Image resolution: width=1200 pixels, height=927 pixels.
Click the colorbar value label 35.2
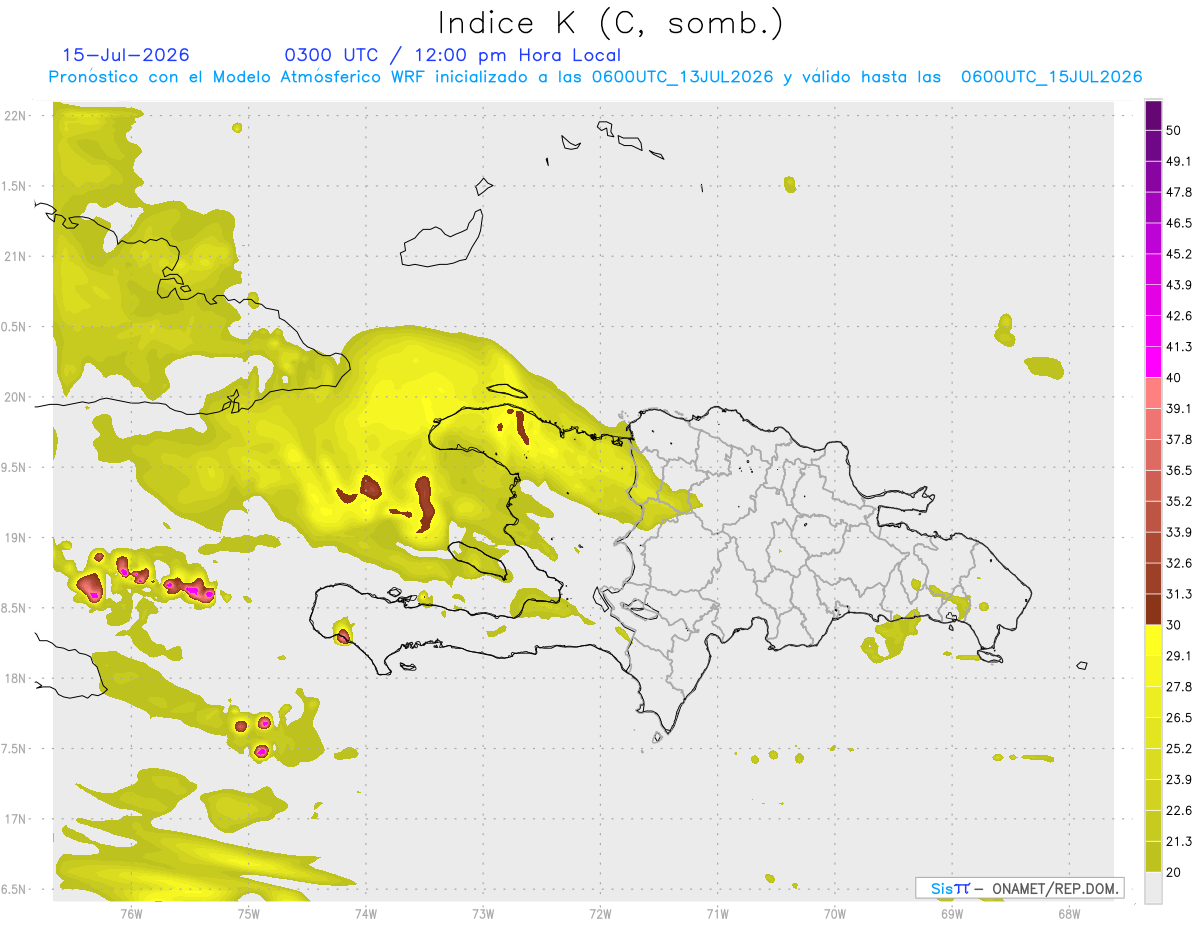(1179, 501)
